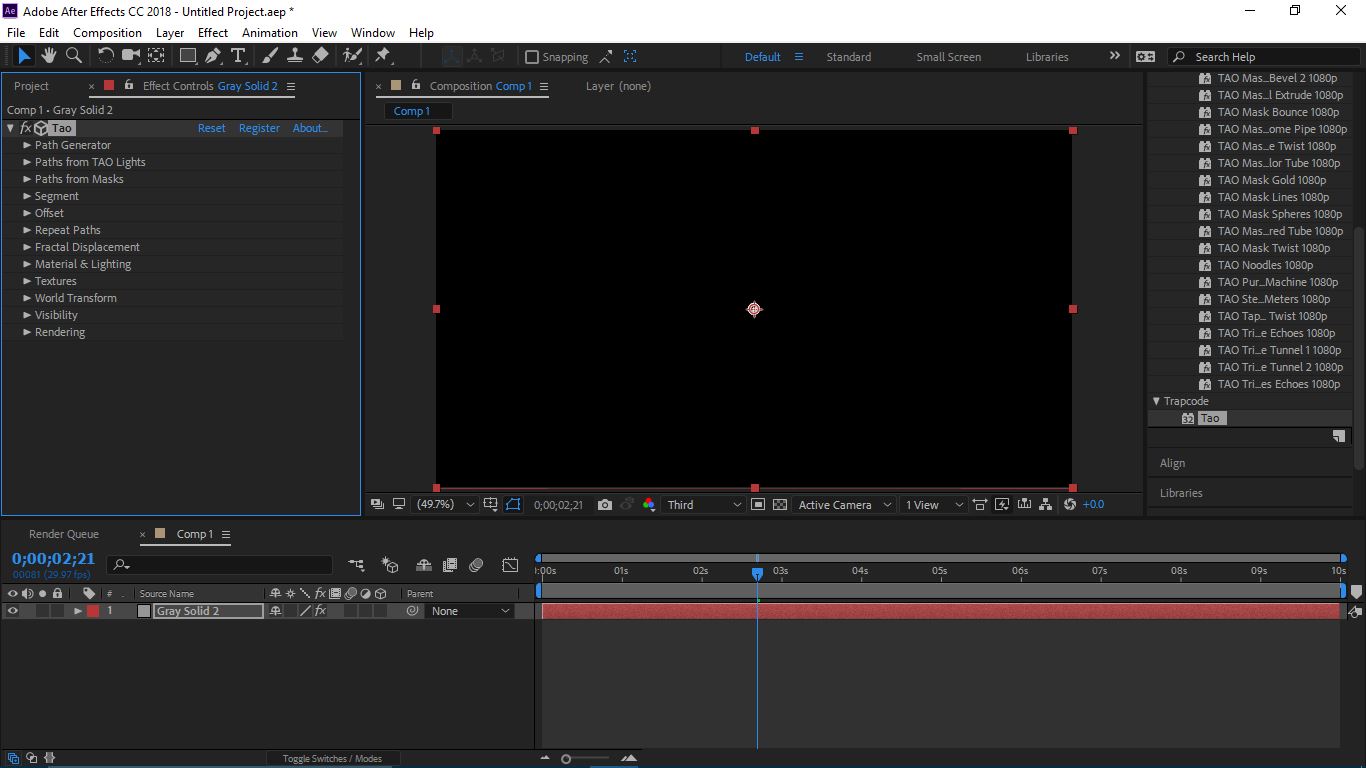
Task: Collapse the Trapcode effects category
Action: [1157, 401]
